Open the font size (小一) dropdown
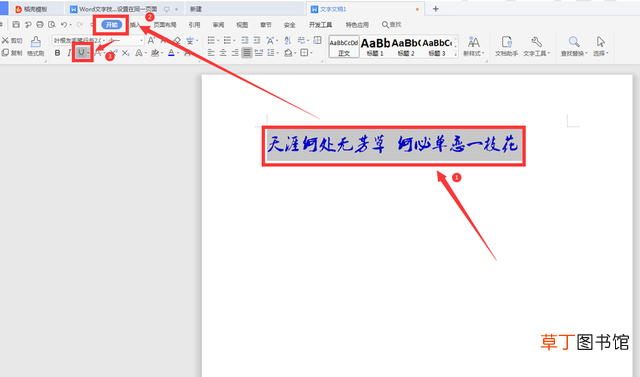This screenshot has width=640, height=377. pyautogui.click(x=125, y=40)
